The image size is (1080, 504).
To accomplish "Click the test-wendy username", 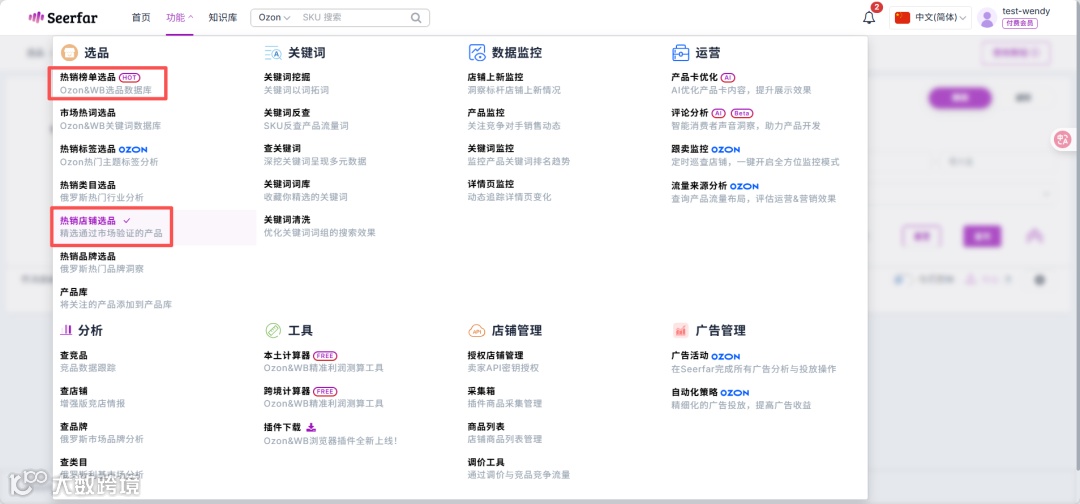I will pyautogui.click(x=1026, y=11).
